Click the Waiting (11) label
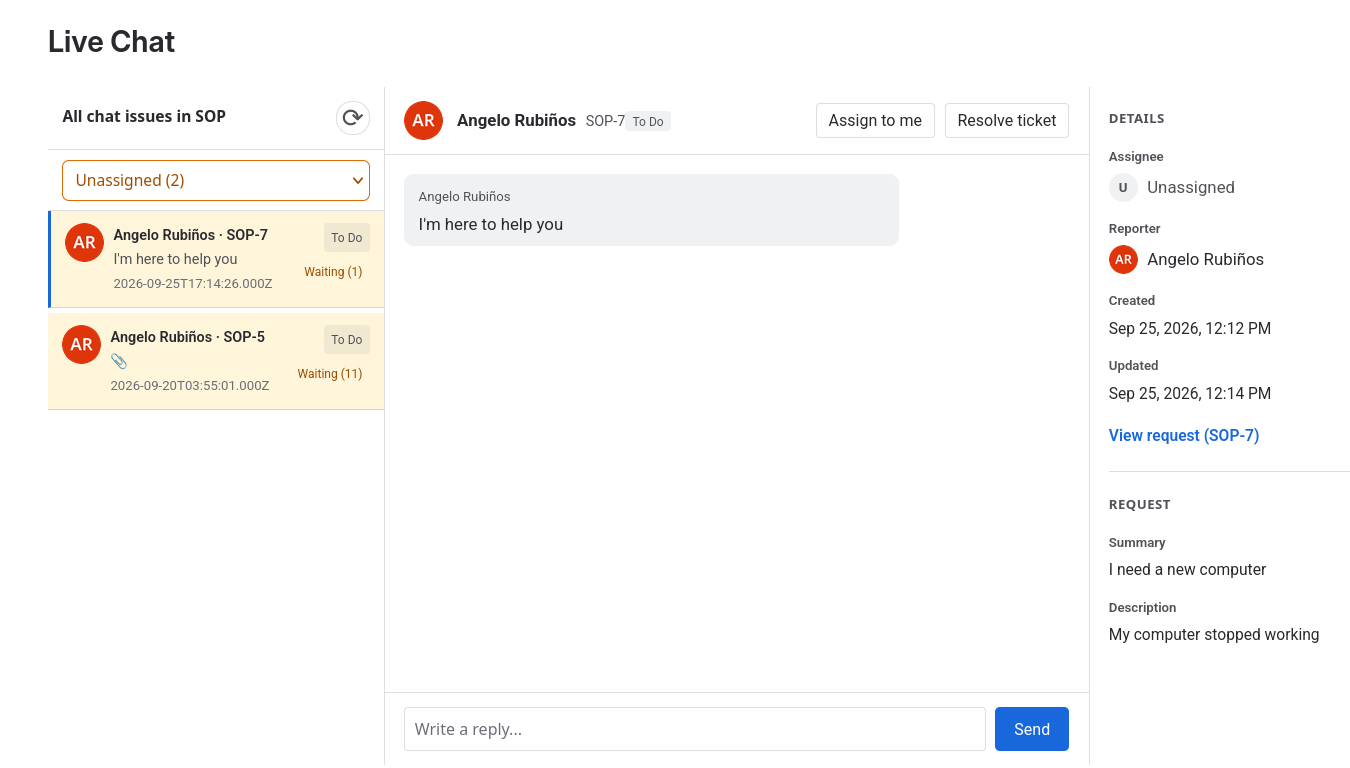 [330, 374]
